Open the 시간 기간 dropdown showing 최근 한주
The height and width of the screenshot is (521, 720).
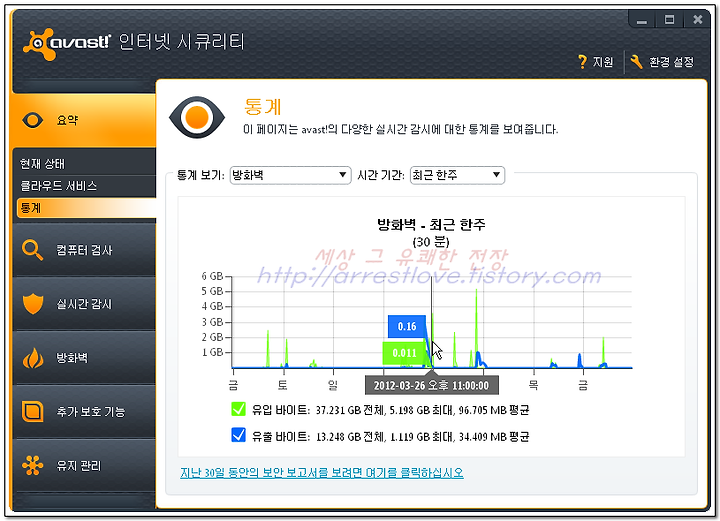(x=457, y=175)
